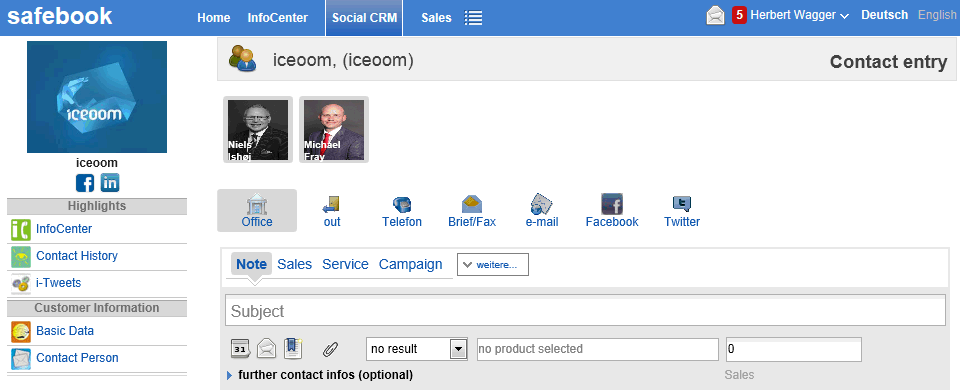Open the Herbert Wagger user menu
Screen dimensions: 960x390
coord(800,16)
